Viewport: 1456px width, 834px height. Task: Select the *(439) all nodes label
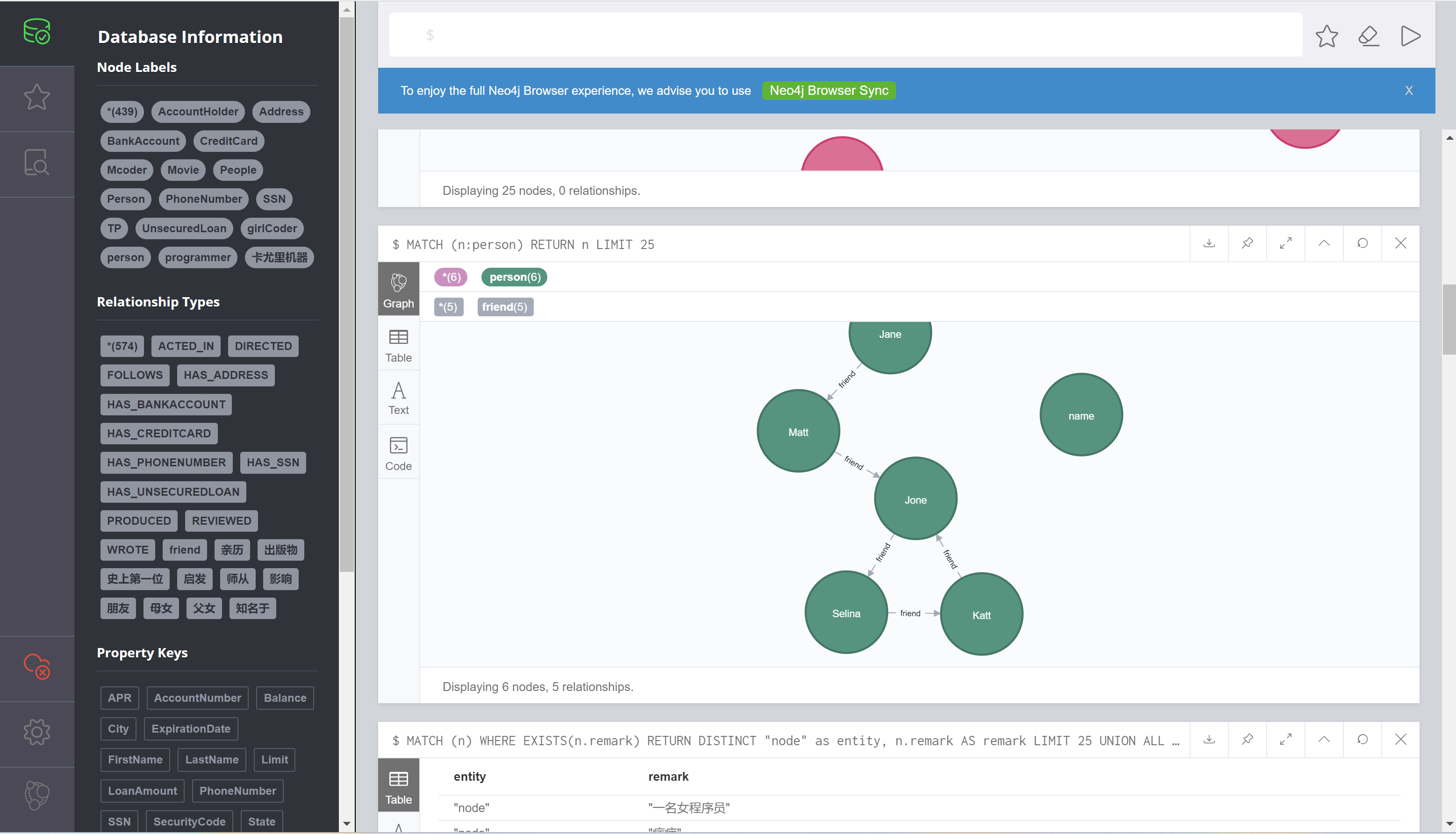point(122,112)
